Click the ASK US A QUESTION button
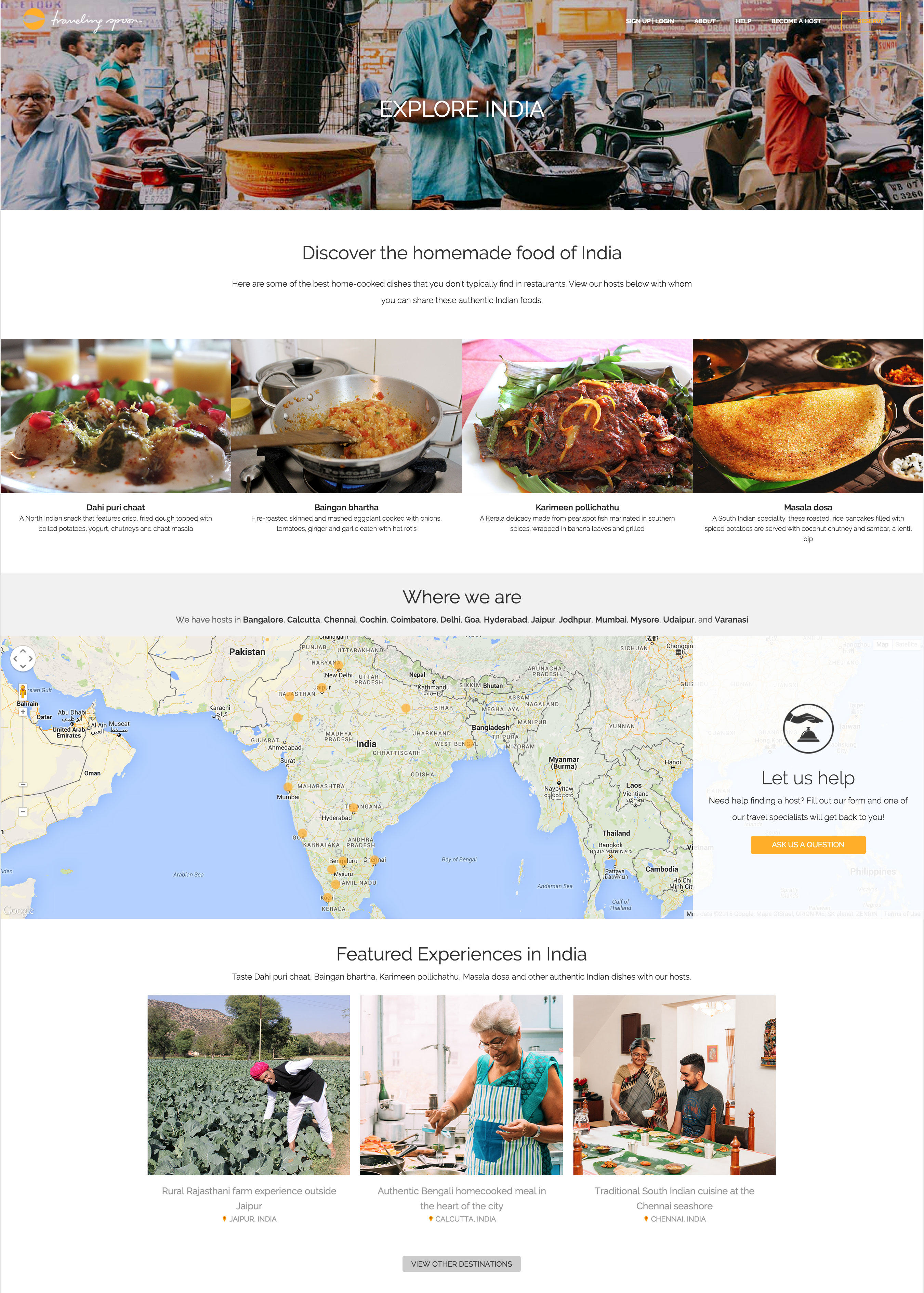 click(808, 845)
